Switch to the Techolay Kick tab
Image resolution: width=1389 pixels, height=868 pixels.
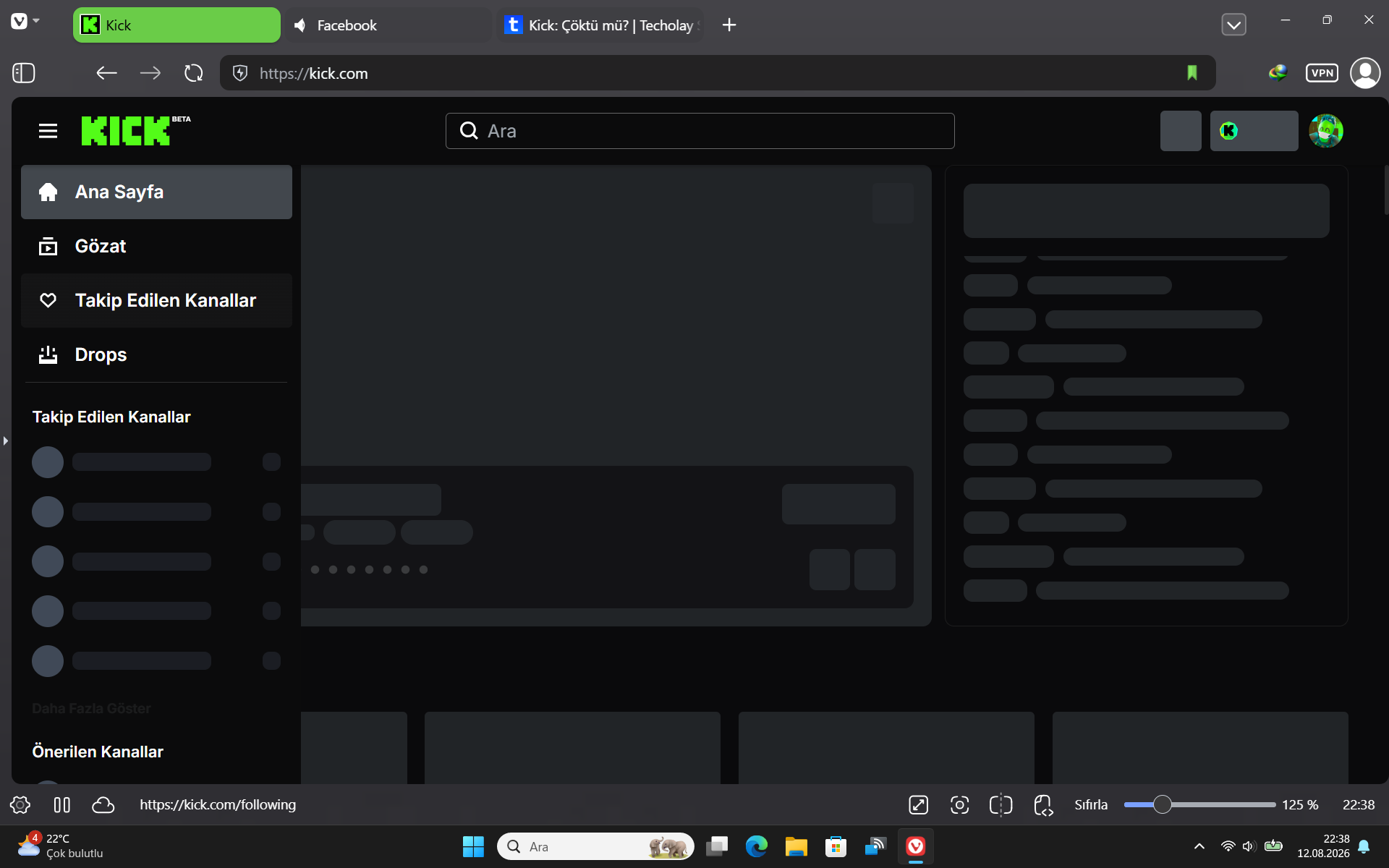[x=600, y=25]
